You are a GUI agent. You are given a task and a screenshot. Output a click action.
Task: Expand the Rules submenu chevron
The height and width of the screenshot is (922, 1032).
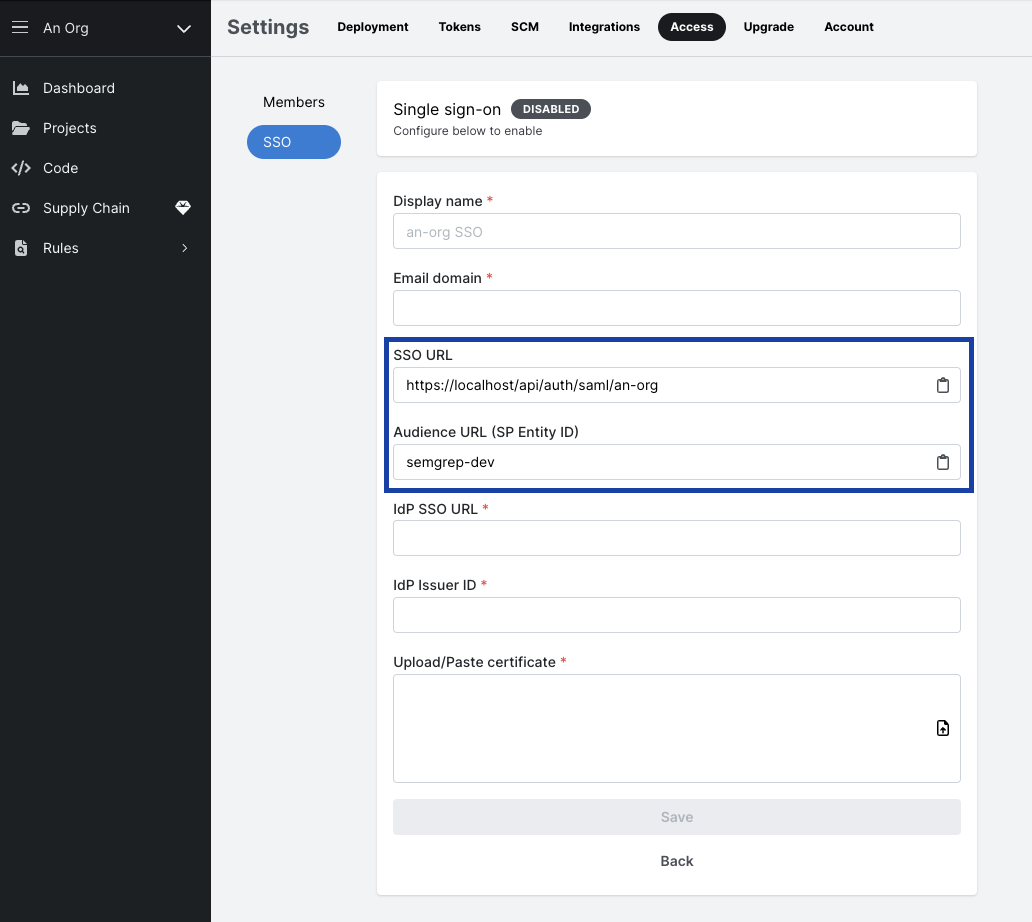[184, 248]
